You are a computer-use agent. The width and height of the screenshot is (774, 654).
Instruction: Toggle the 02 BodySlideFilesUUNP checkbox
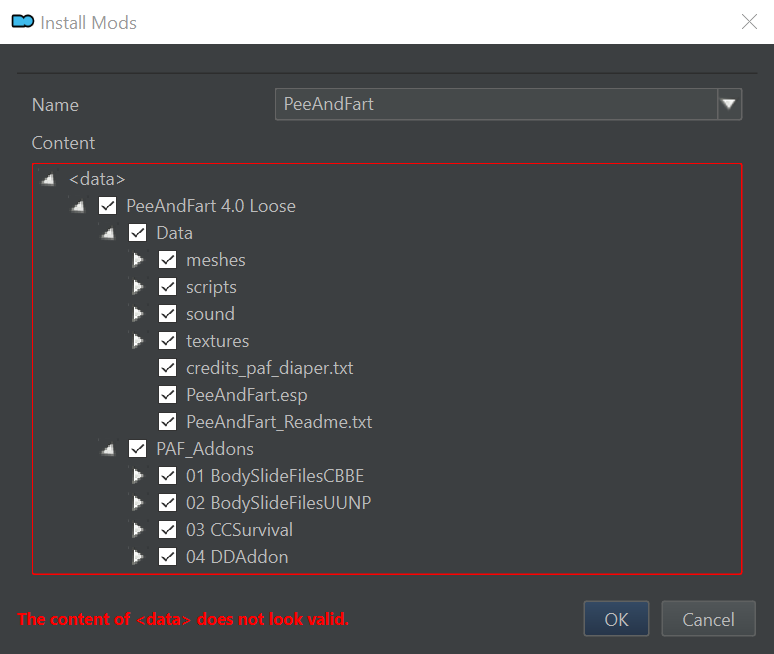[167, 502]
